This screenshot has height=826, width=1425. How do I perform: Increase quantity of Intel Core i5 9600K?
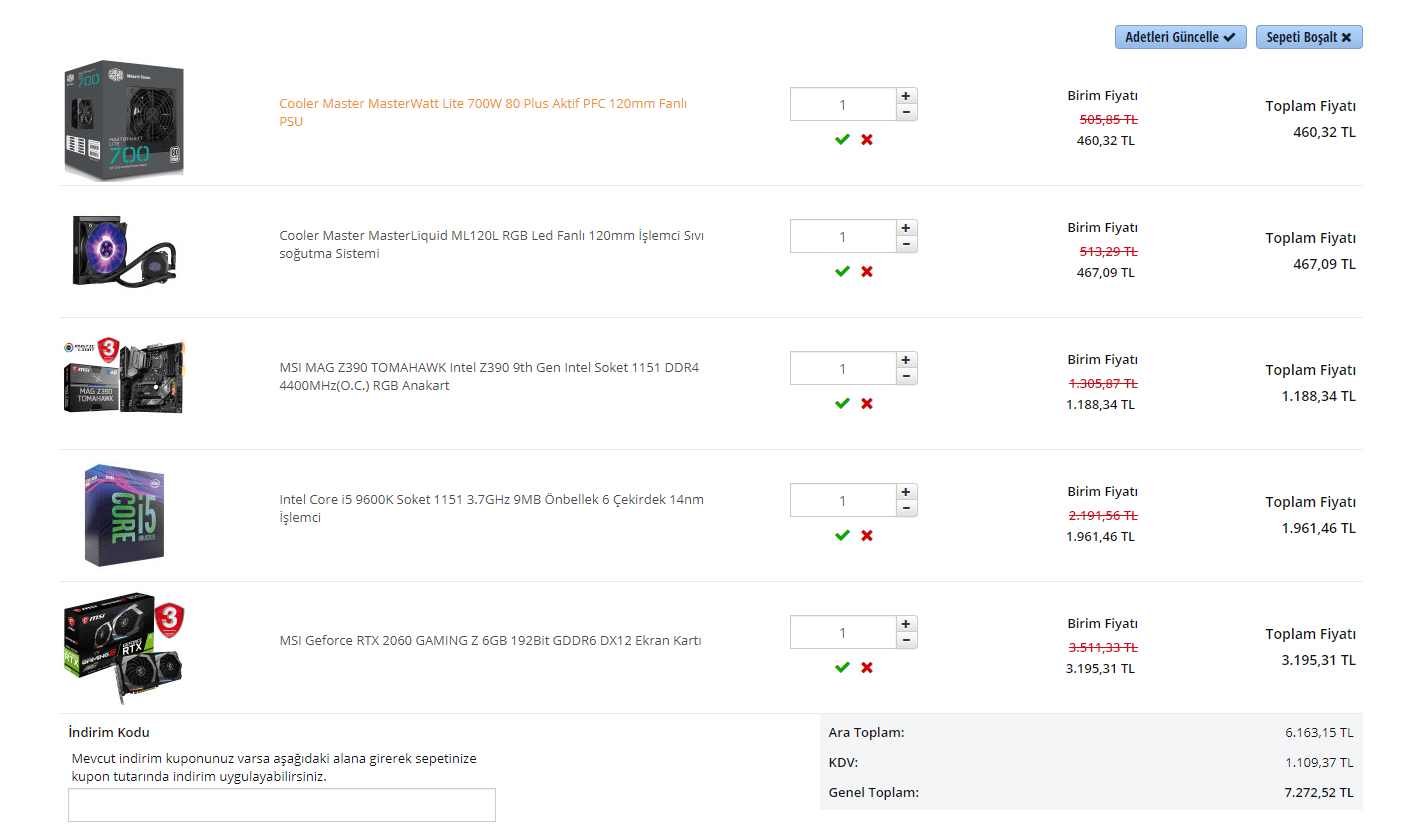pyautogui.click(x=906, y=492)
